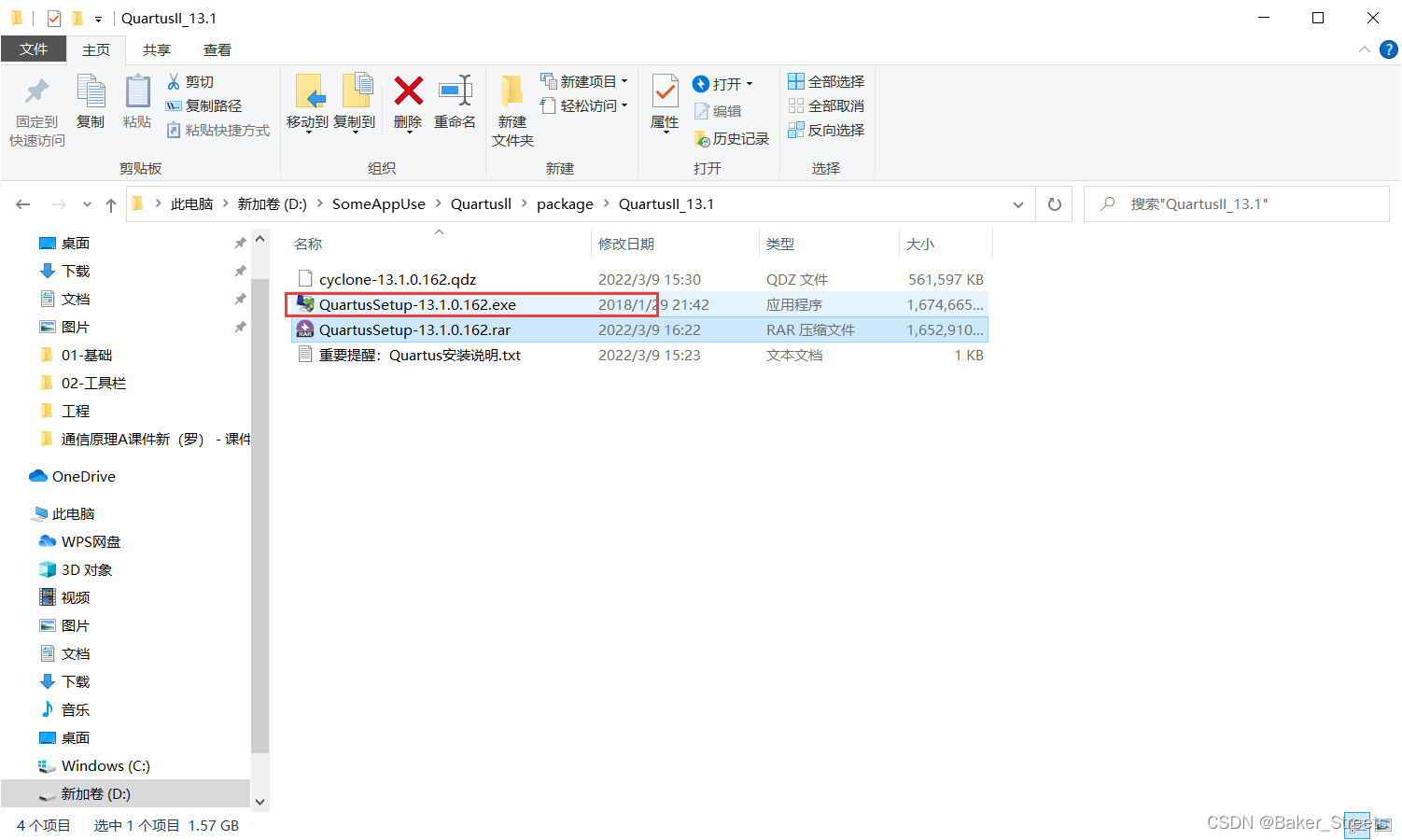Open 3D Objects folder
Viewport: 1402px width, 840px height.
click(x=86, y=569)
